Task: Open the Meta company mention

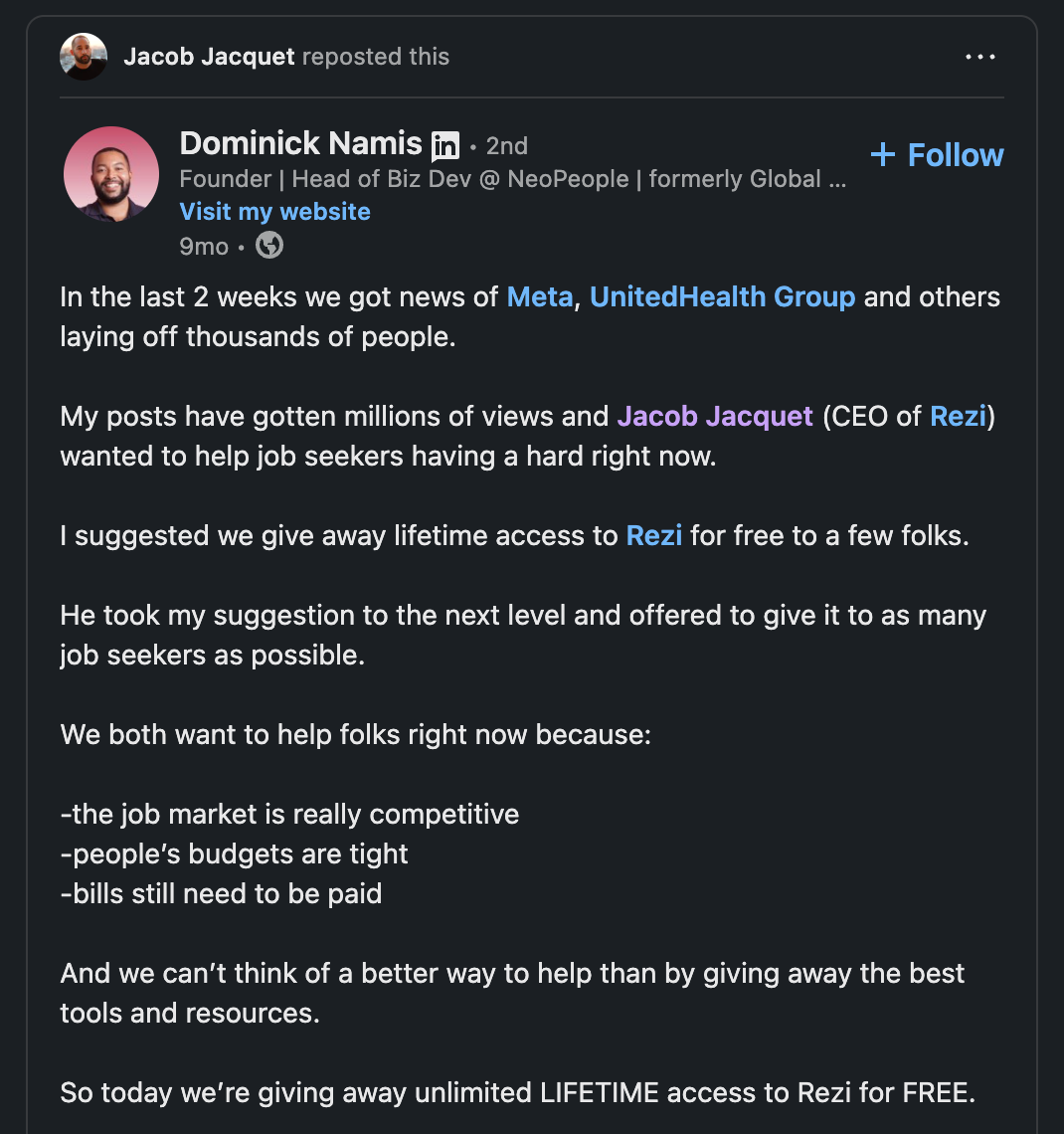Action: [x=540, y=297]
